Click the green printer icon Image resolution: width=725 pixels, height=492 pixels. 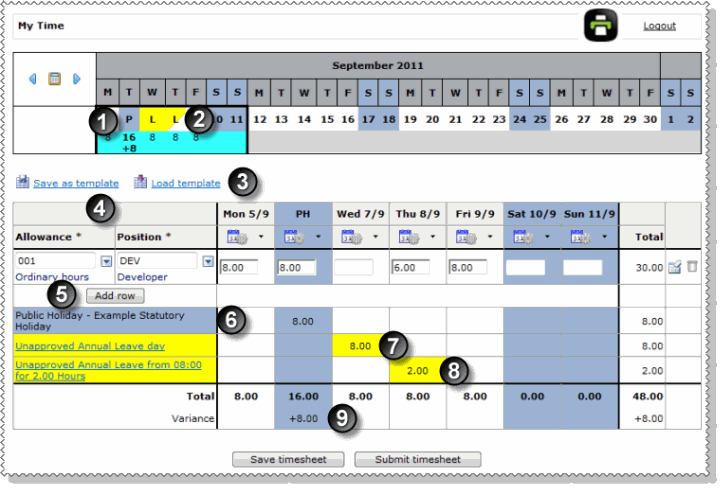click(x=600, y=25)
